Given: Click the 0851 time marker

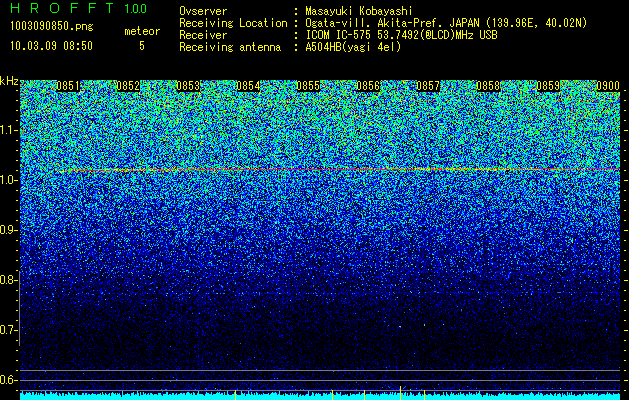Looking at the screenshot, I should pos(68,86).
